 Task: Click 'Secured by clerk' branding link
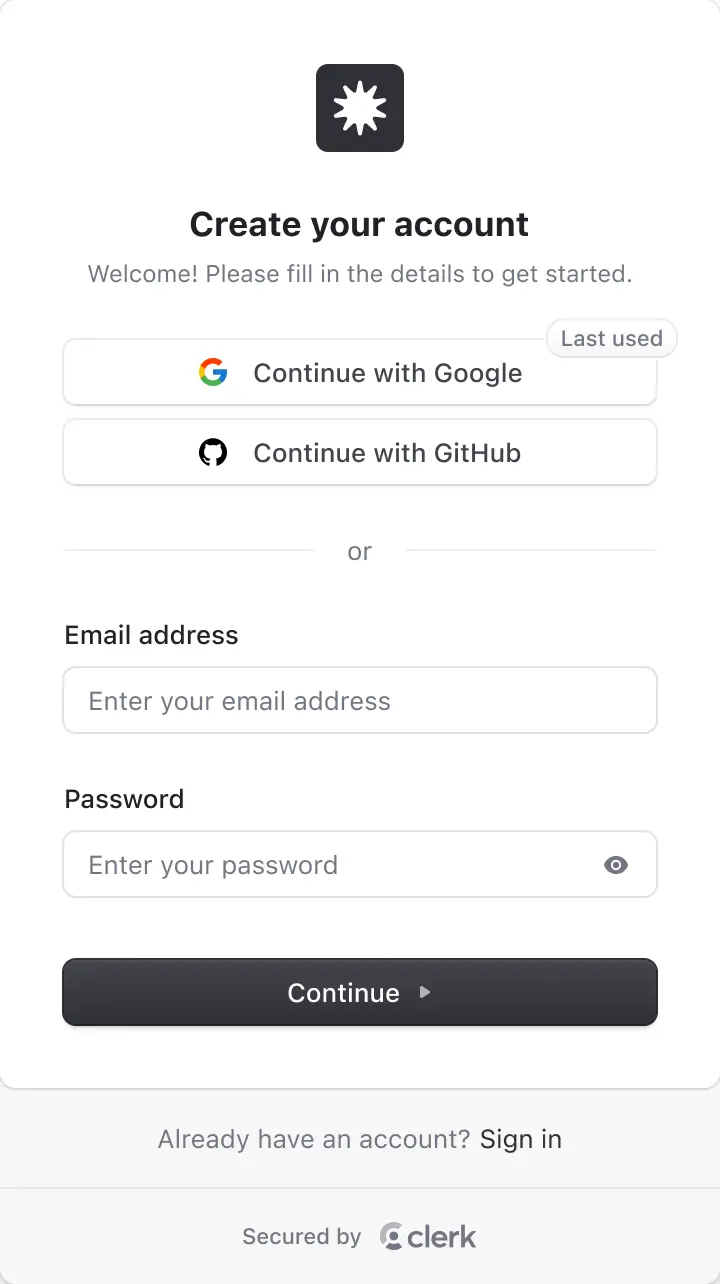pyautogui.click(x=358, y=1237)
